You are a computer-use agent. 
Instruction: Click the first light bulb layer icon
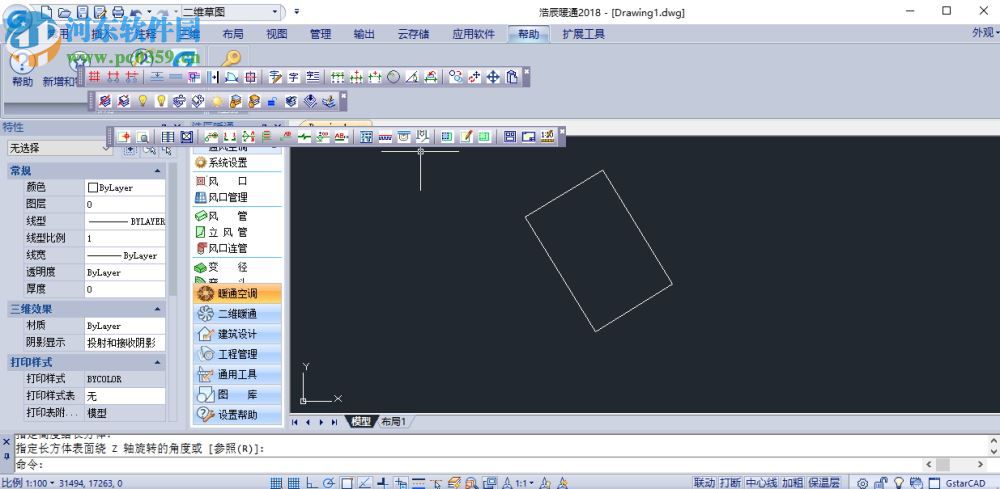pyautogui.click(x=143, y=101)
